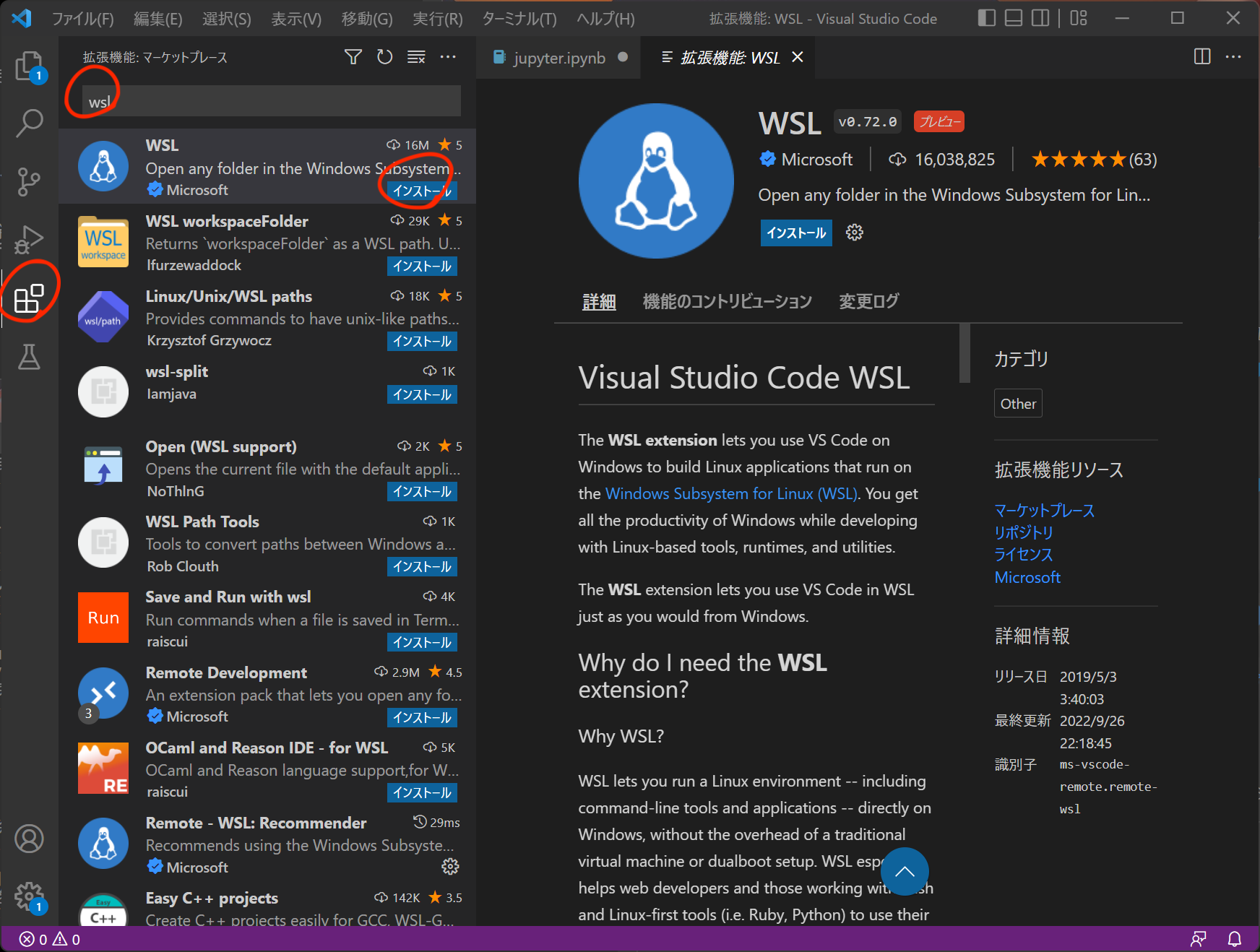Click the VS Code logo in title bar
Image resolution: width=1260 pixels, height=952 pixels.
point(22,18)
